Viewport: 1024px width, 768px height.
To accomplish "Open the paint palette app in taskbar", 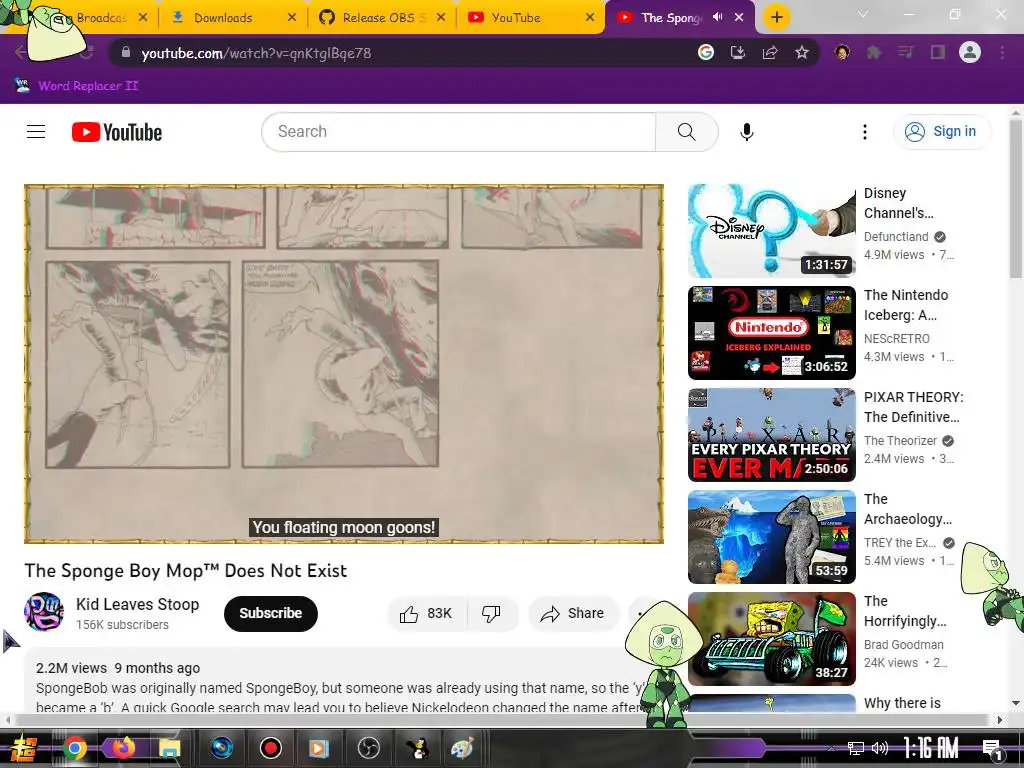I will pos(462,748).
